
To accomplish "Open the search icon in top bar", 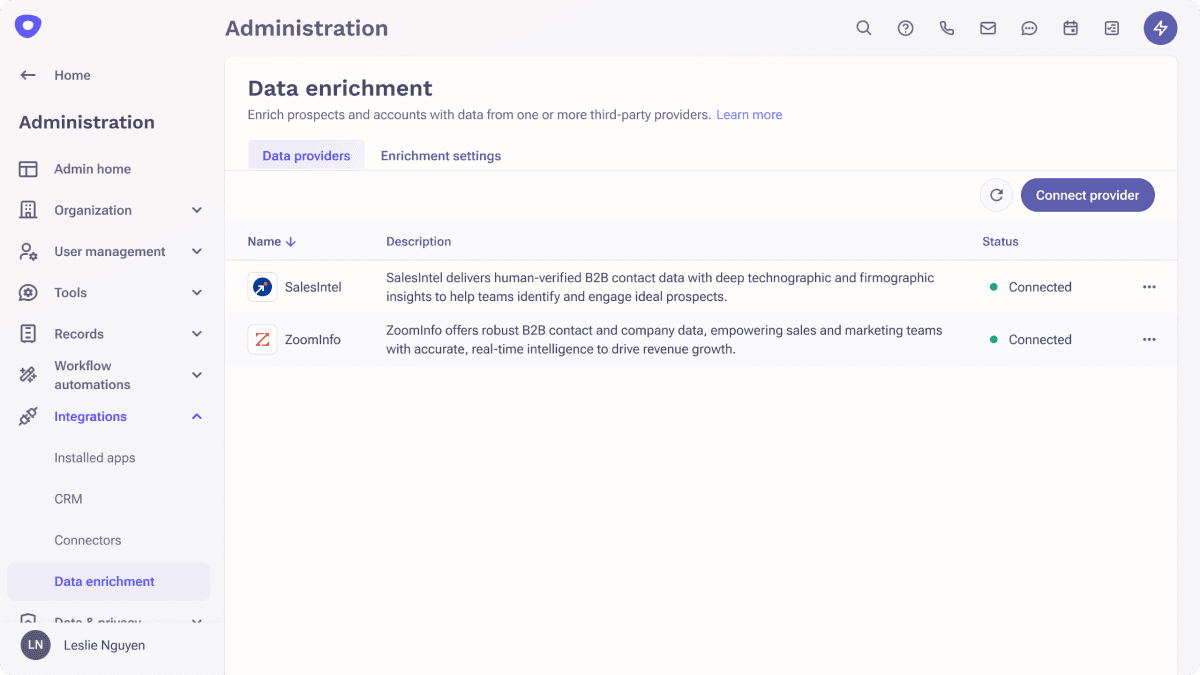I will click(x=864, y=28).
